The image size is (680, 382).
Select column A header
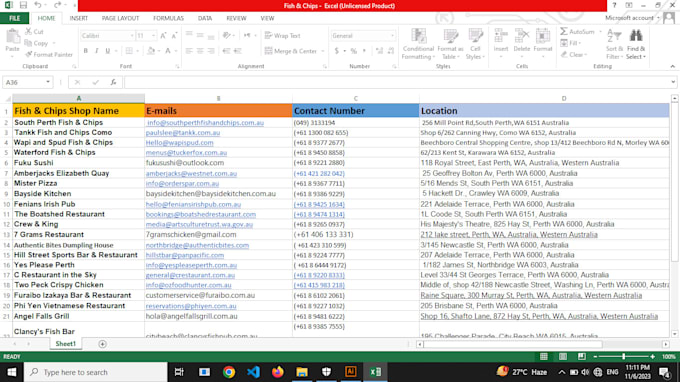[x=78, y=98]
